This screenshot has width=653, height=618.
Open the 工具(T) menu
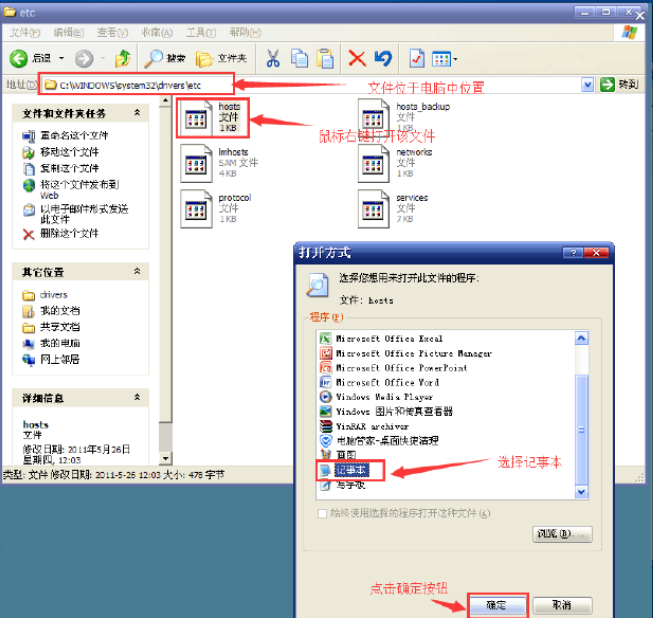[x=201, y=32]
